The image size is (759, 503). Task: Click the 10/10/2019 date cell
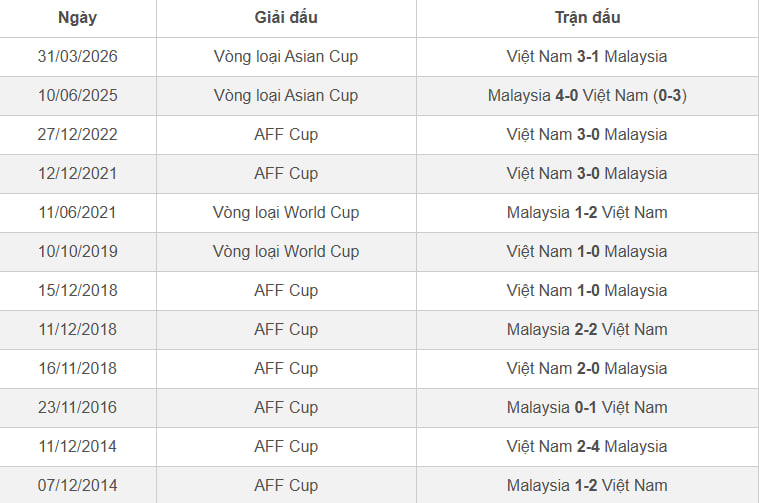pyautogui.click(x=77, y=252)
